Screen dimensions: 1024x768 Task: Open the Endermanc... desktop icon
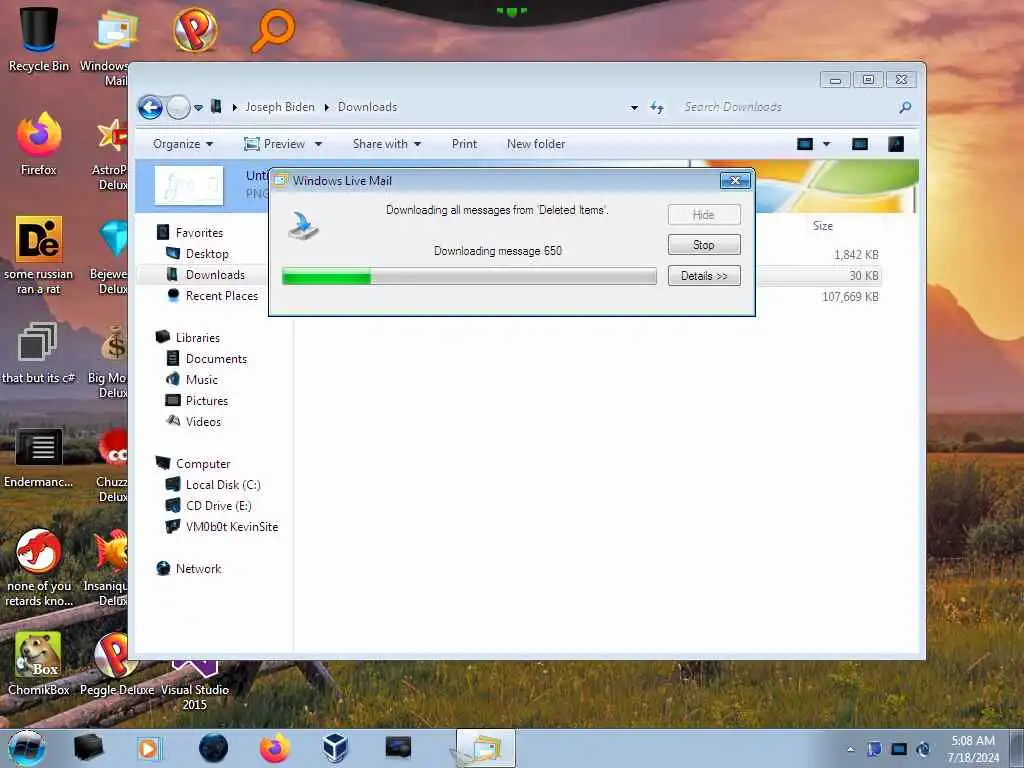39,457
